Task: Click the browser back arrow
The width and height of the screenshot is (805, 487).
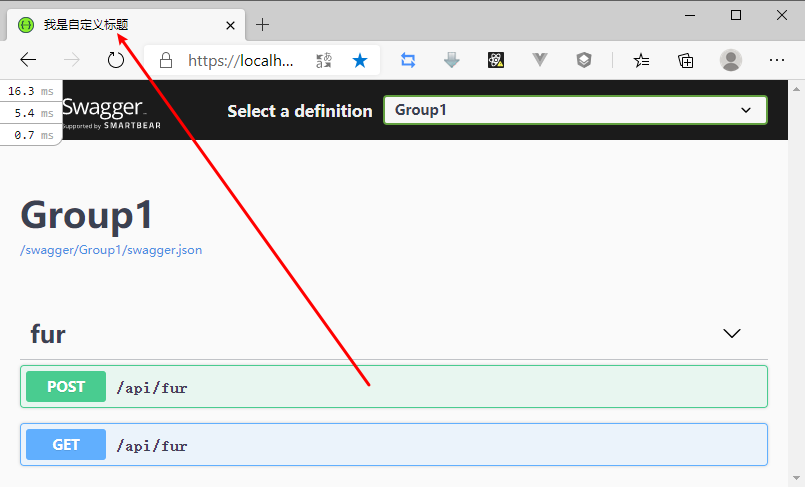Action: (x=28, y=60)
